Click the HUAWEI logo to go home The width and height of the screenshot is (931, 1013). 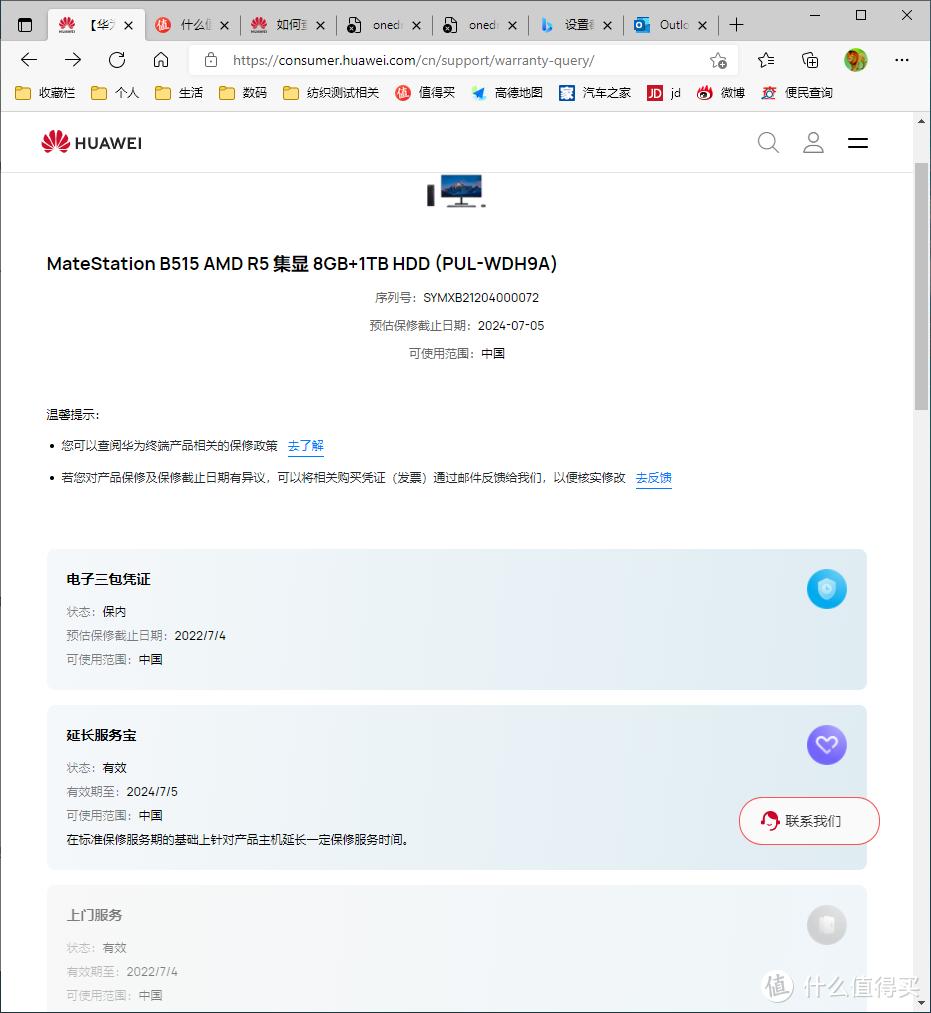tap(90, 142)
